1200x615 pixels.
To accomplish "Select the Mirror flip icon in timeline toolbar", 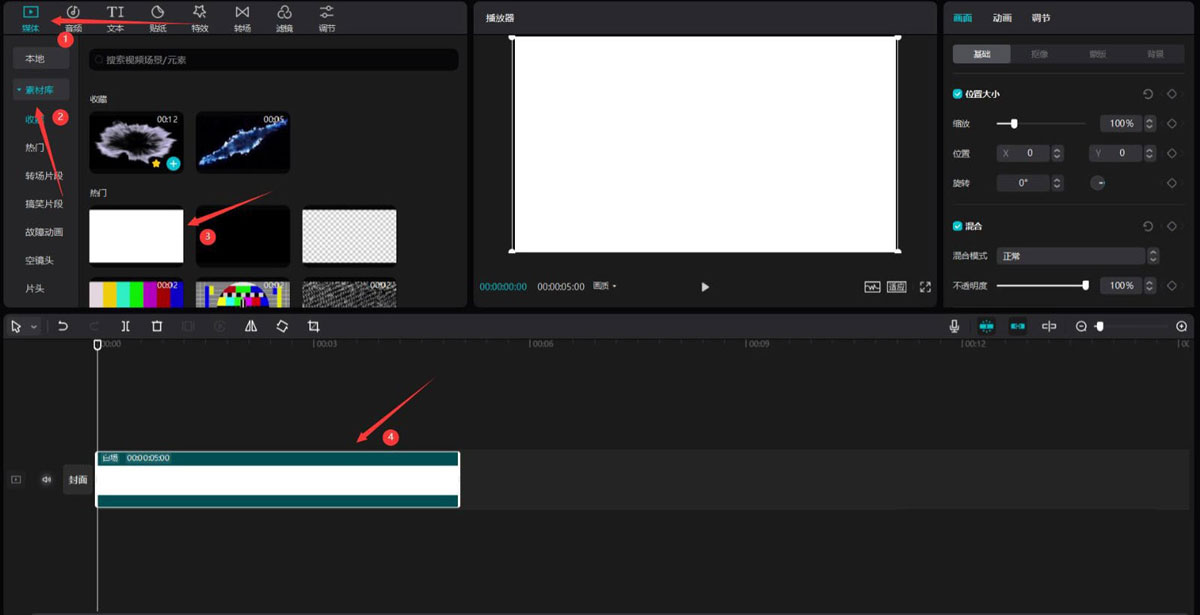I will point(251,326).
